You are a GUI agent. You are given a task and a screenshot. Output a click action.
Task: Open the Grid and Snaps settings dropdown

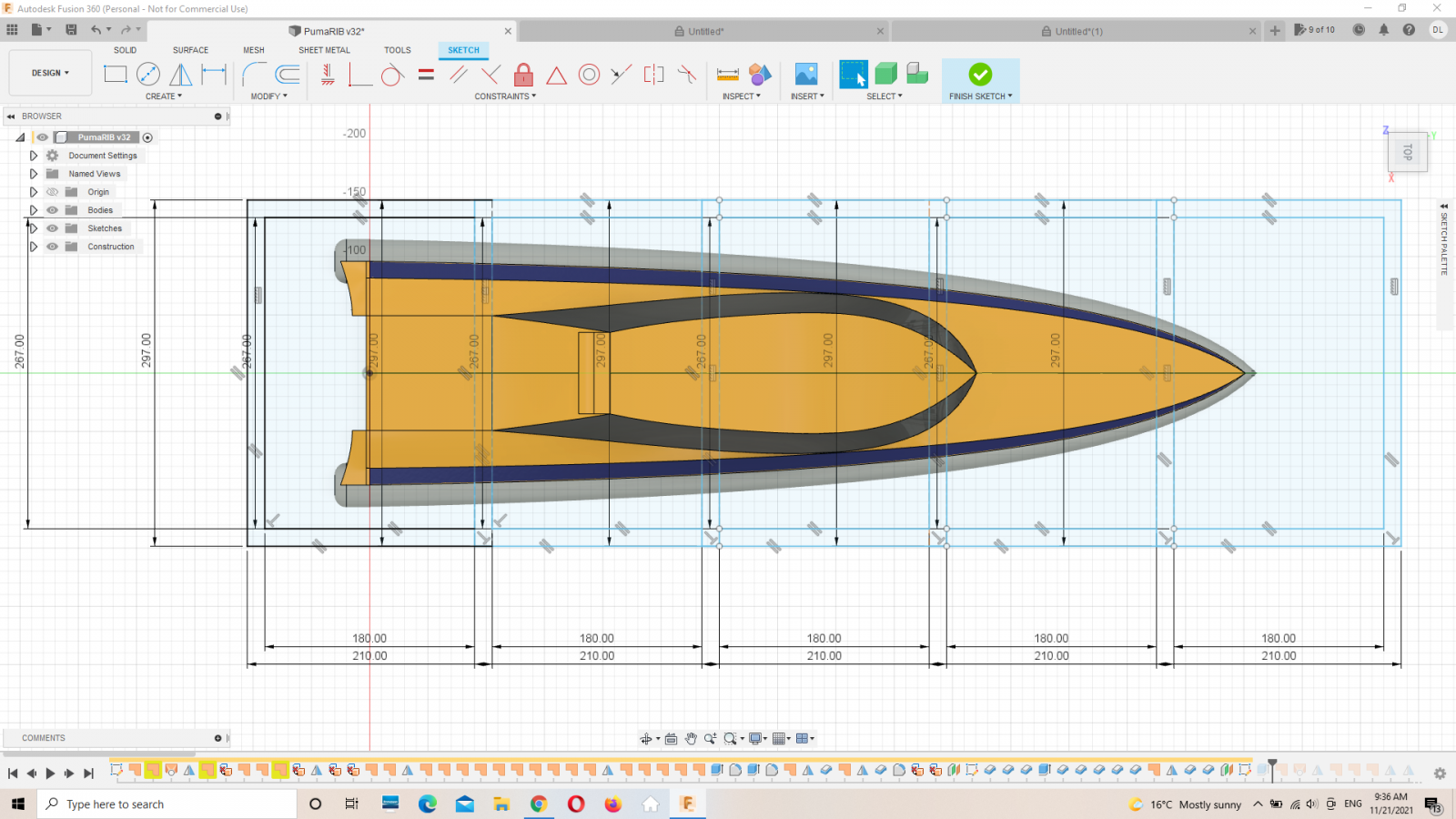click(781, 739)
